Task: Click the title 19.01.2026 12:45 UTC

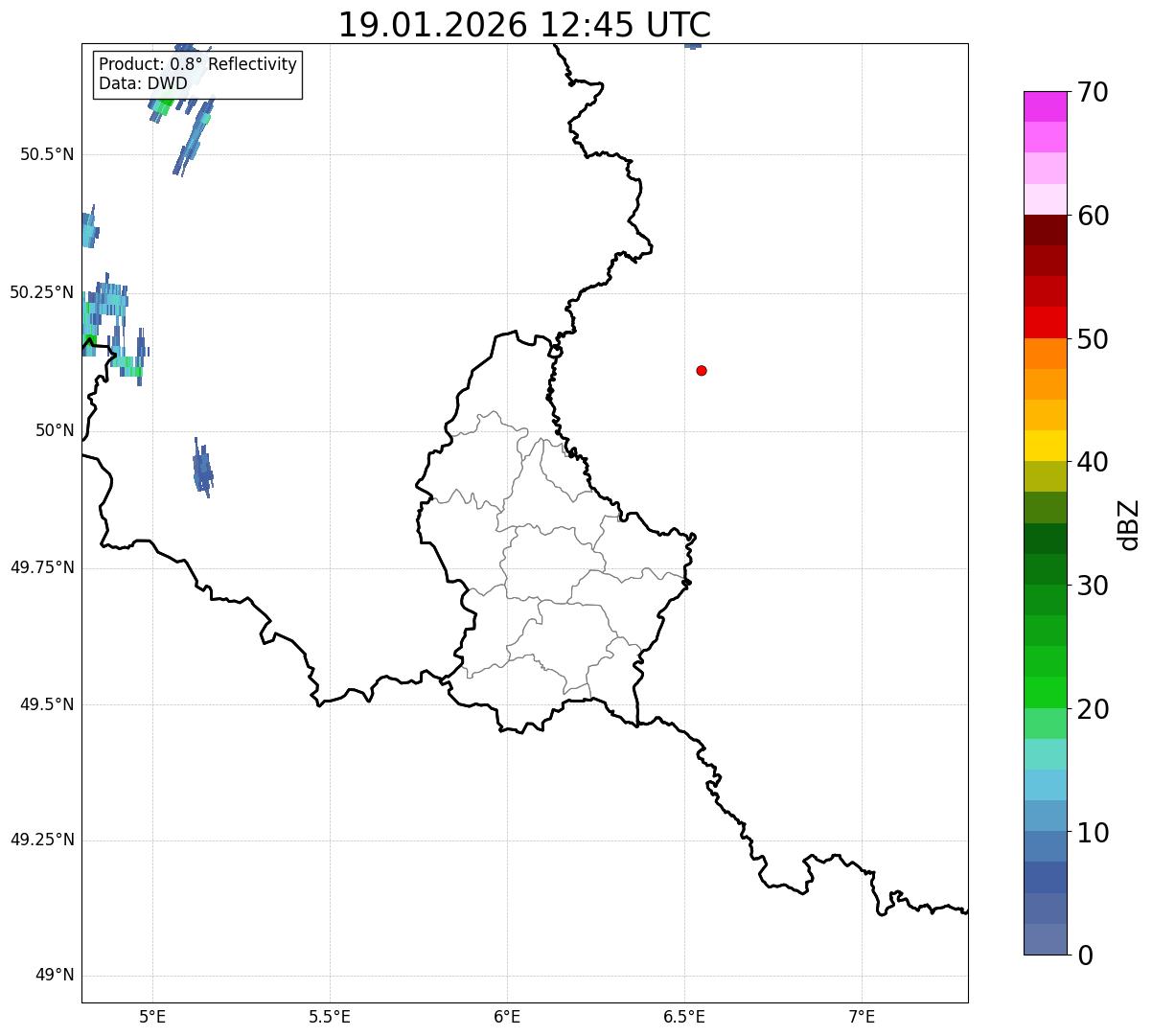Action: coord(524,25)
